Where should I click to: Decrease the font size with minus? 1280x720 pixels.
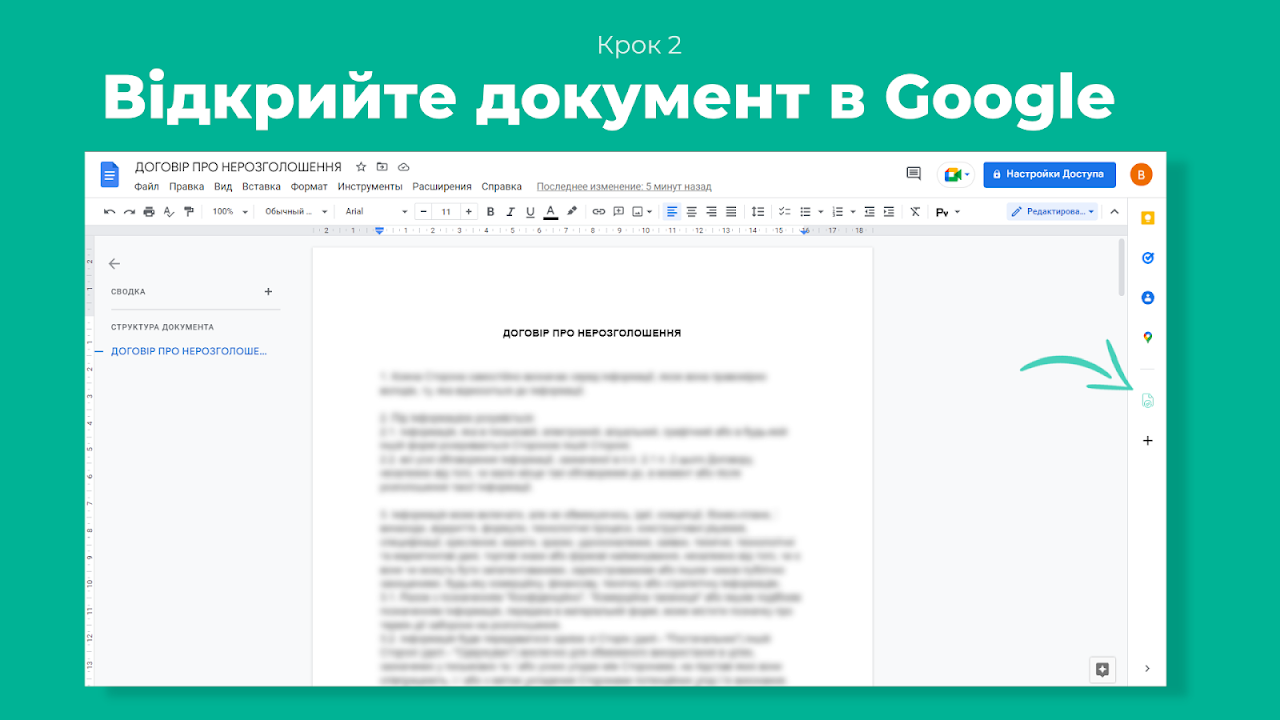tap(423, 212)
